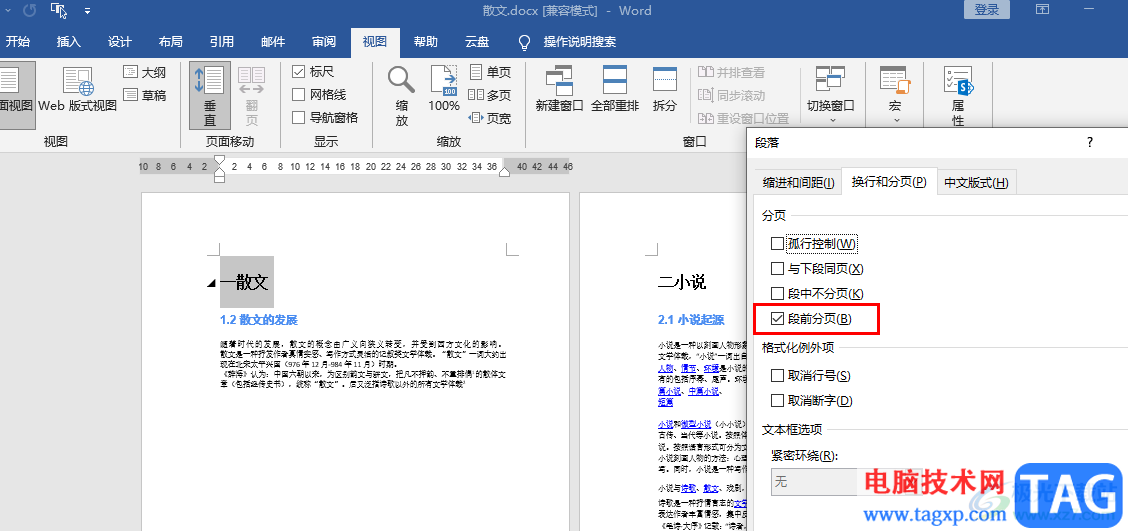The width and height of the screenshot is (1128, 531).
Task: Click the right indent marker on ruler
Action: click(x=505, y=172)
